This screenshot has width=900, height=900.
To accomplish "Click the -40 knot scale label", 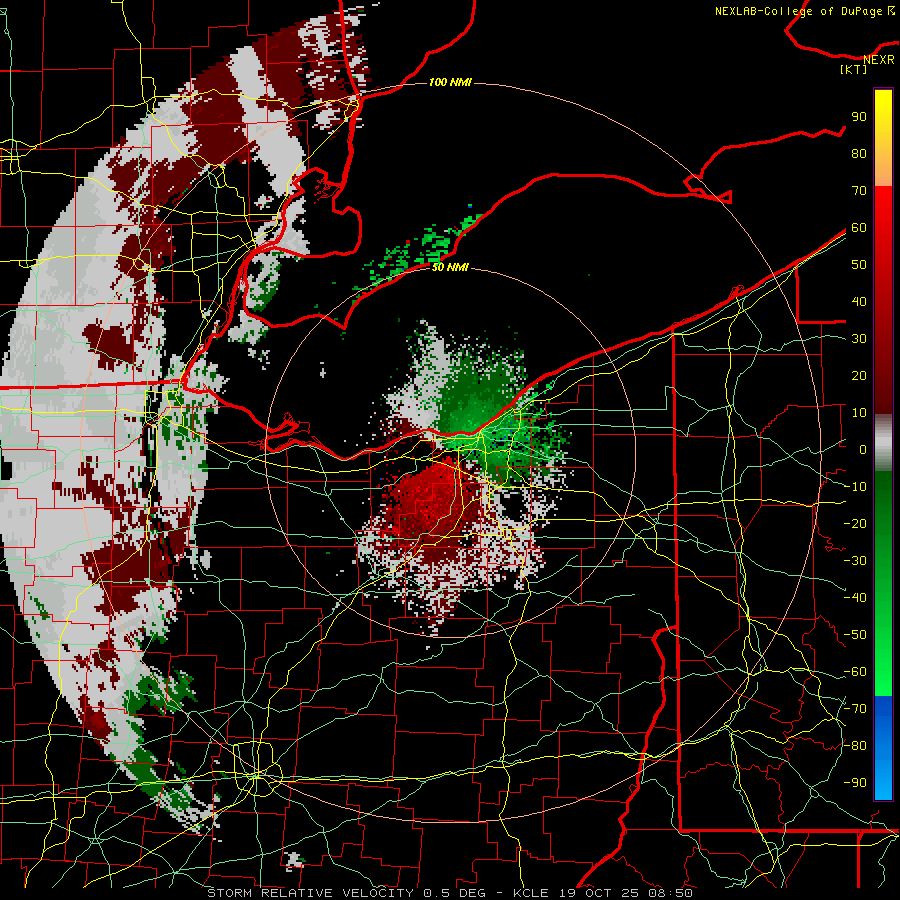I will [855, 598].
